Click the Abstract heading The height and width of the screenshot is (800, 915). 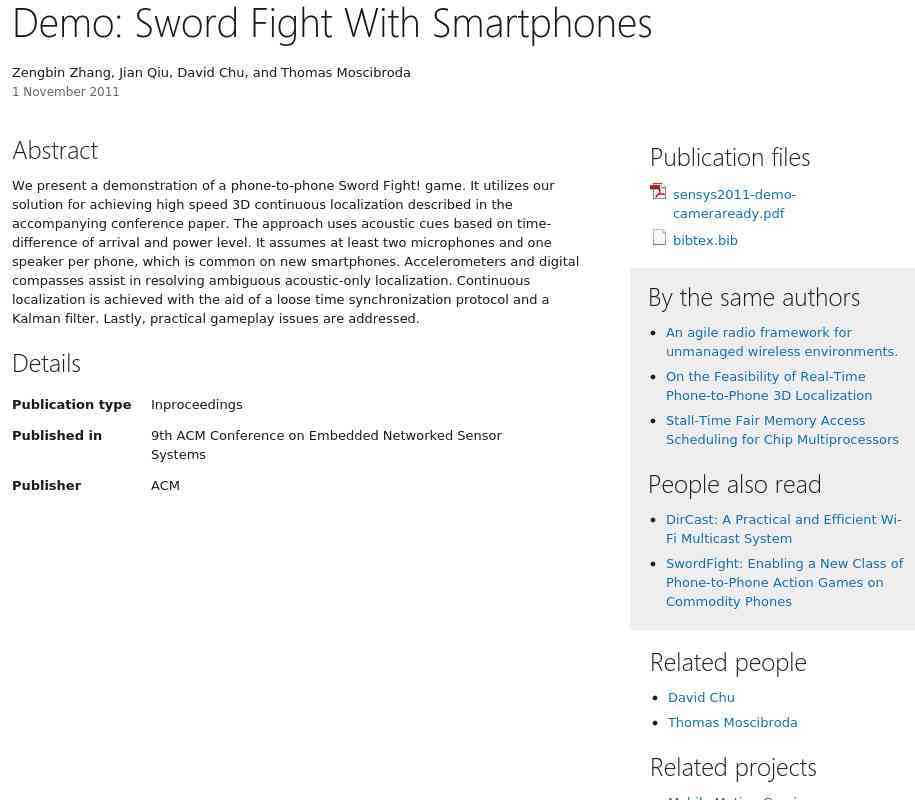[55, 150]
